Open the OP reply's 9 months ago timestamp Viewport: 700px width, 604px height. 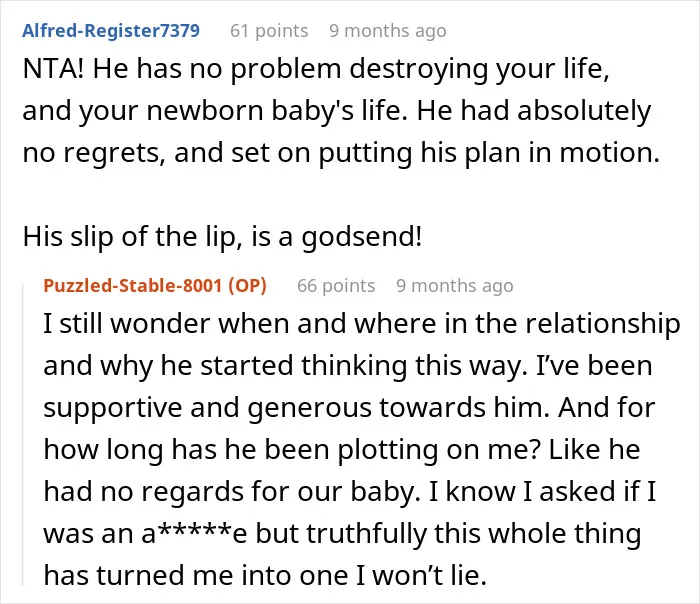[x=454, y=286]
